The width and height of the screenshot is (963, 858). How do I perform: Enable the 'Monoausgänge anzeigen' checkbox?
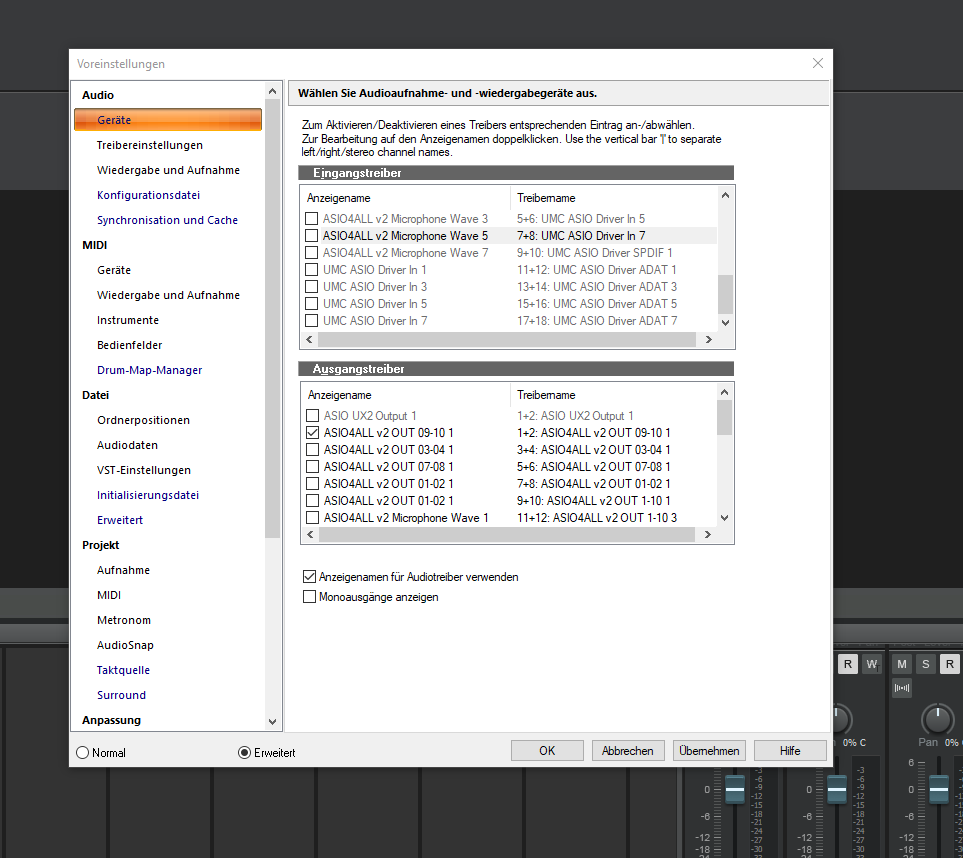point(310,597)
